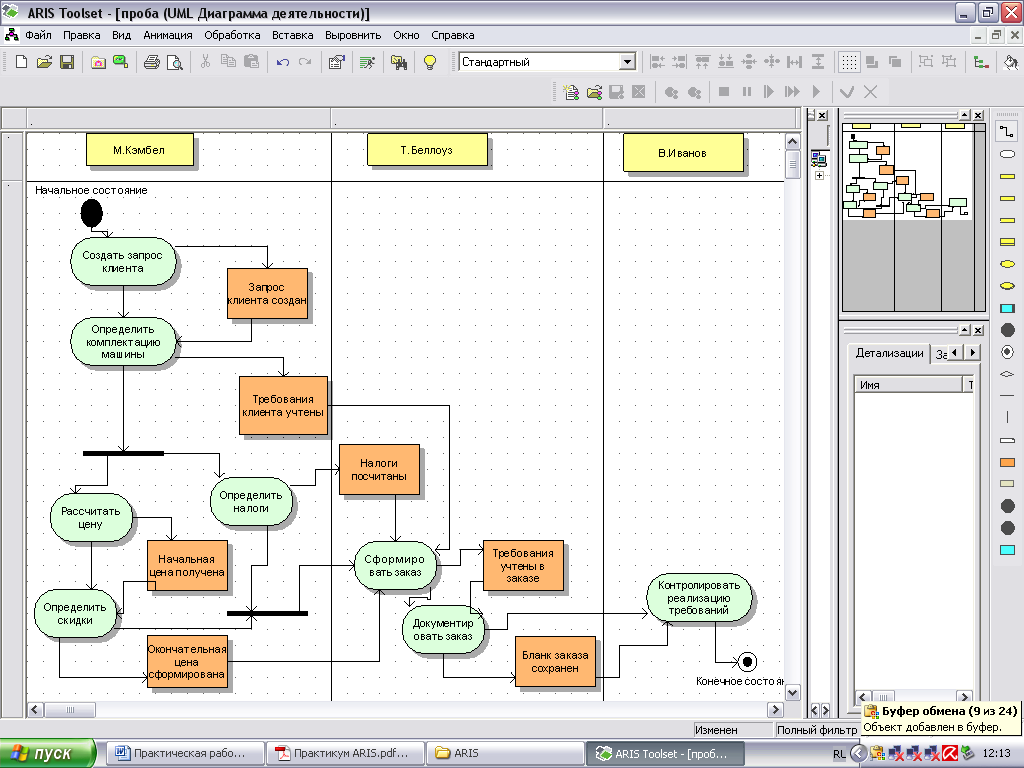Select the connection line tool in palette
The image size is (1024, 768).
1007,131
